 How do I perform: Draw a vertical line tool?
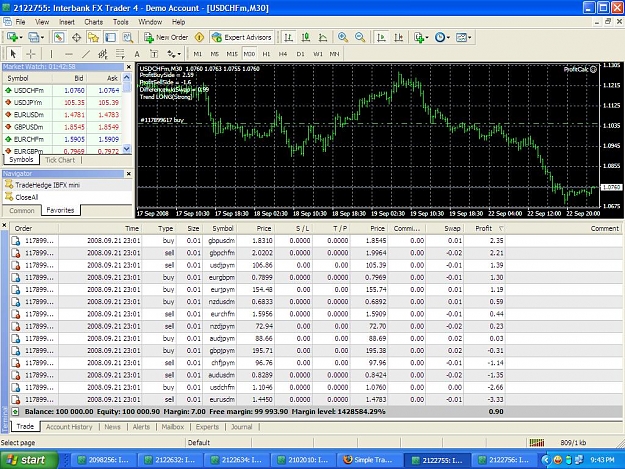[x=51, y=54]
